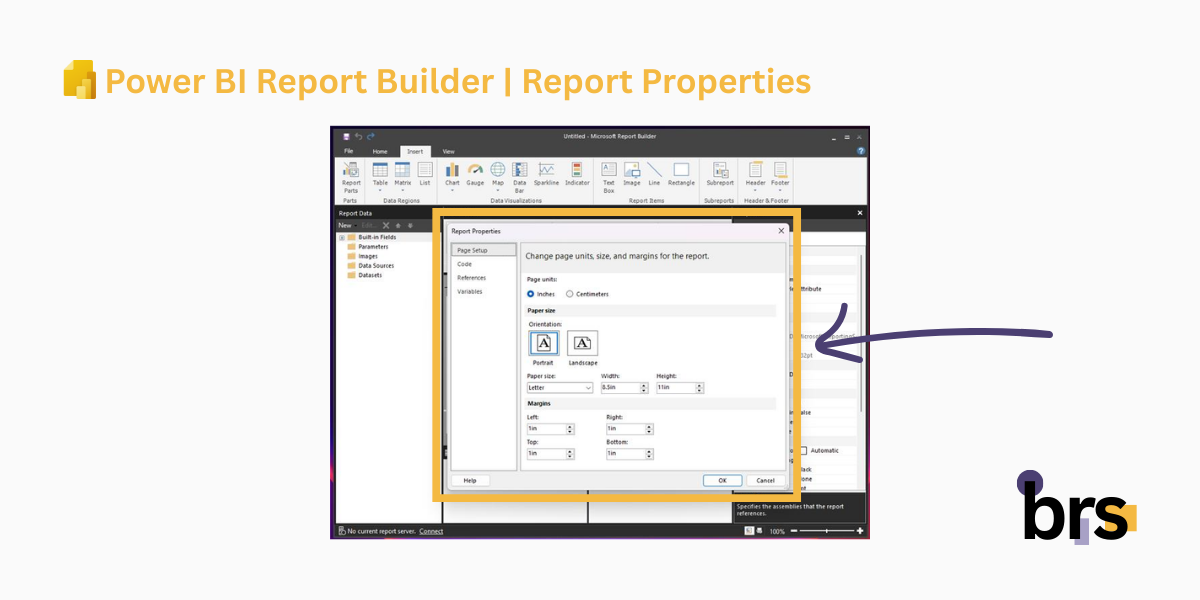
Task: Select the Inches page units option
Action: tap(531, 293)
